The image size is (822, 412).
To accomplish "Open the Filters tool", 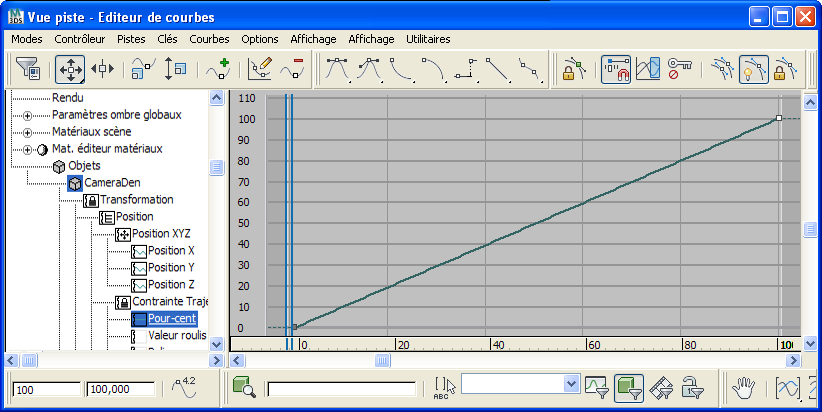I will pos(28,69).
